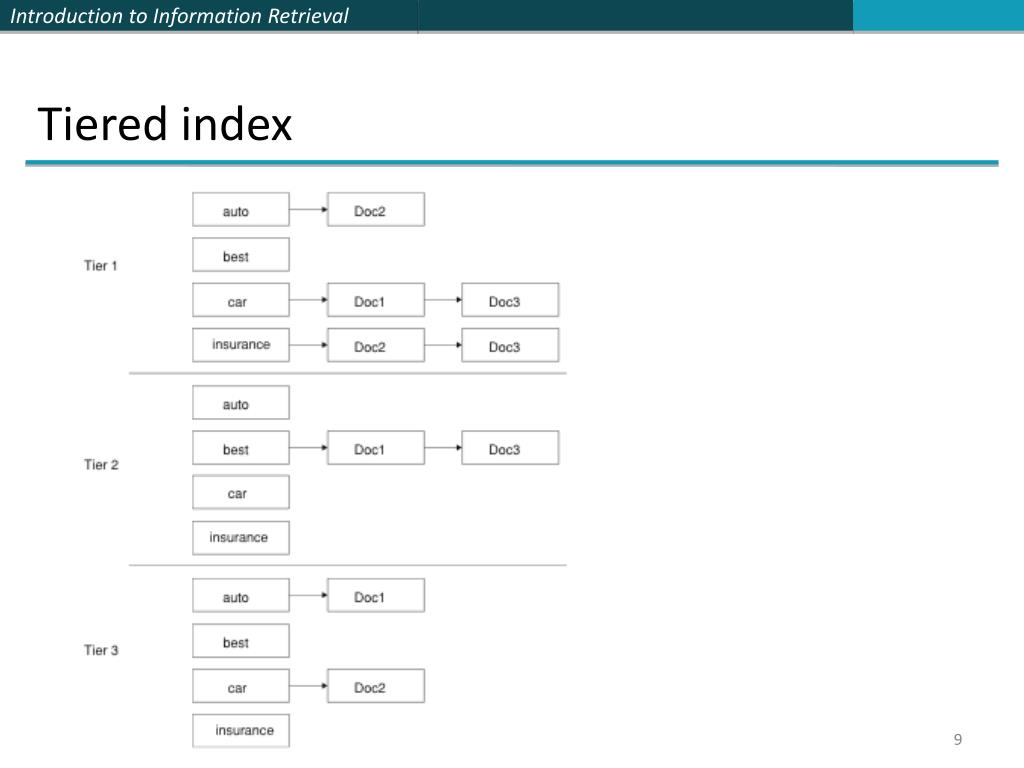Click Doc2 posting for car in Tier 3
This screenshot has width=1024, height=768.
(x=376, y=686)
